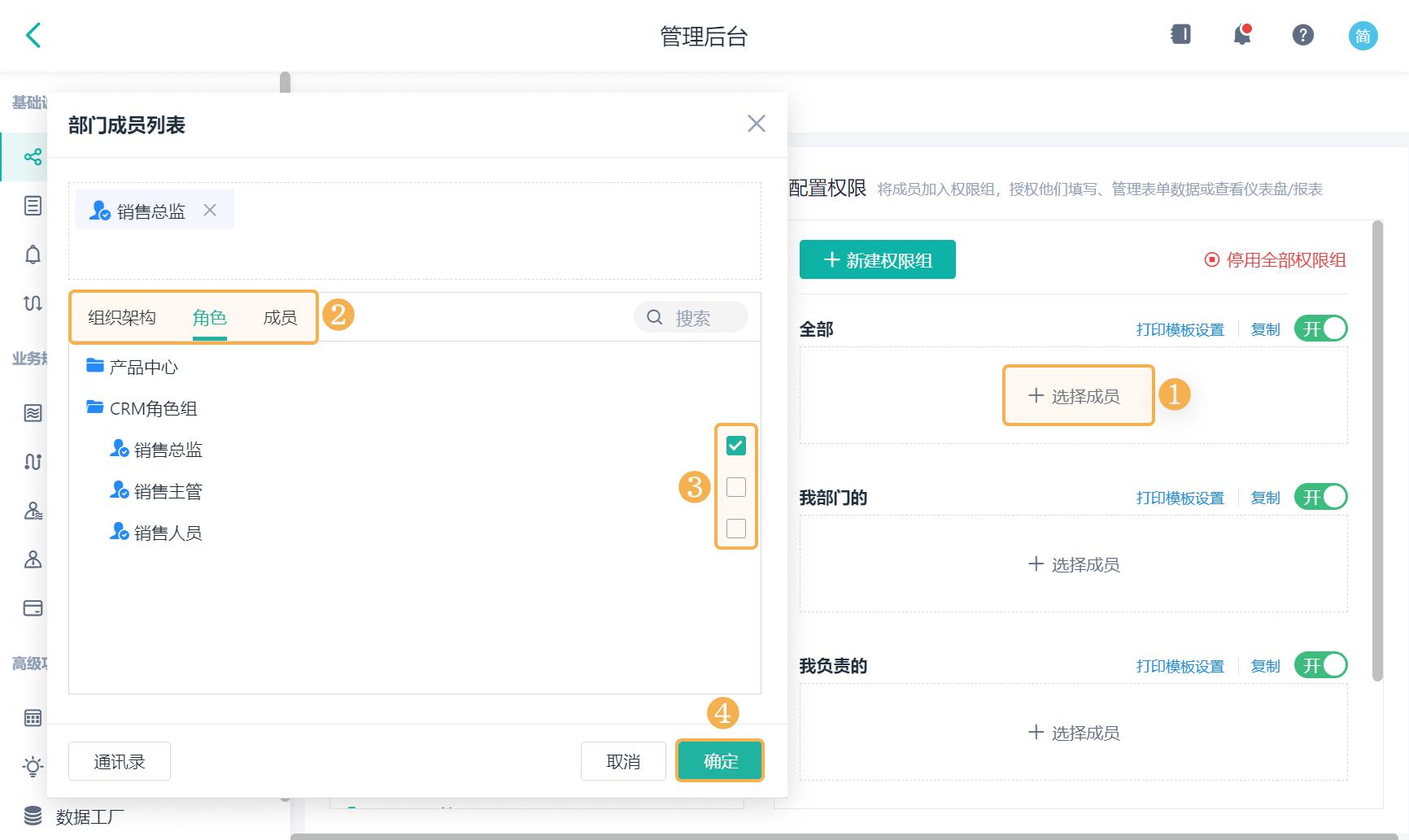Remove the 销售总监 tag via its × icon
This screenshot has width=1409, height=840.
pyautogui.click(x=210, y=210)
